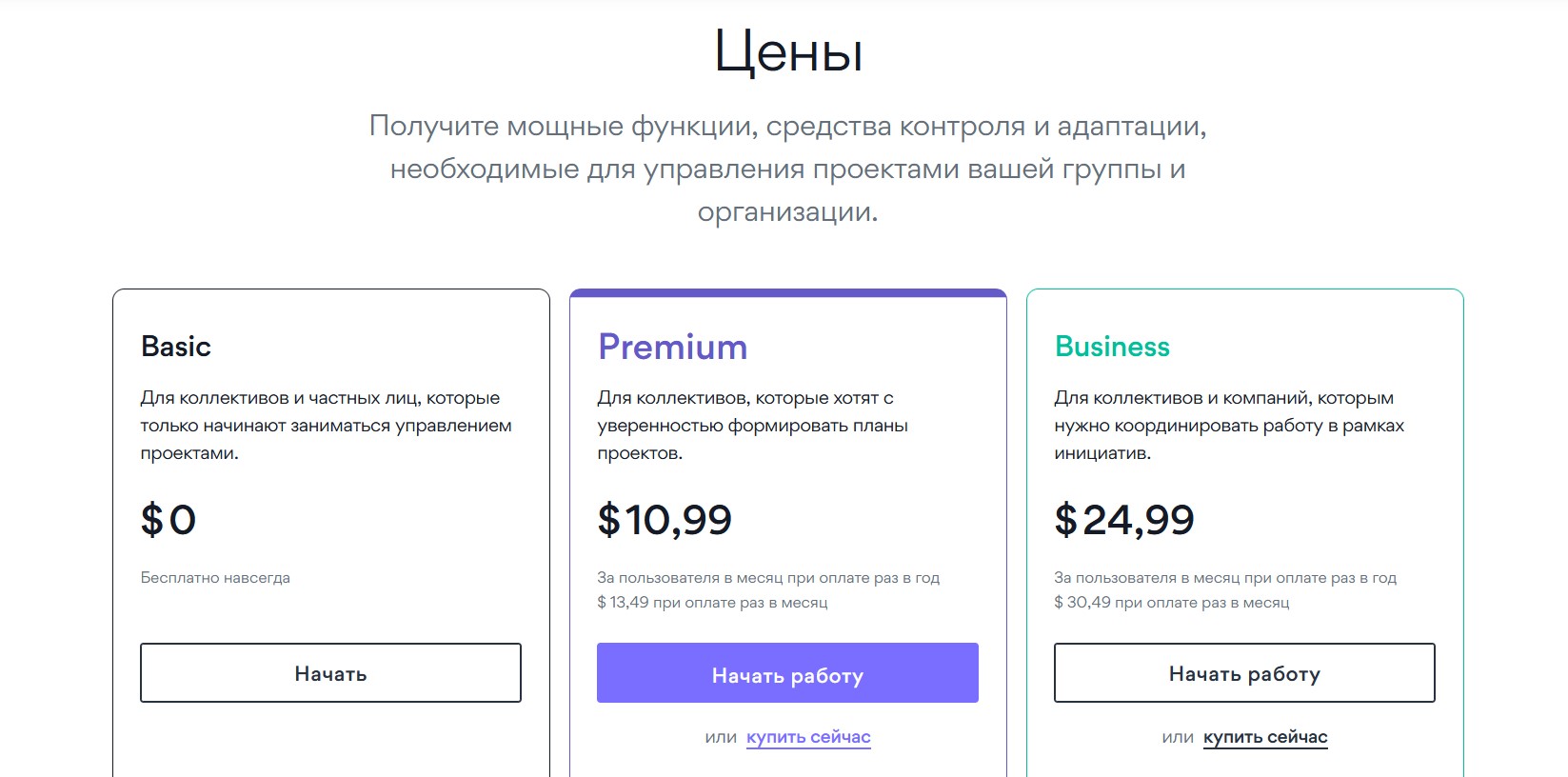Screen dimensions: 1568x777
Task: Click the green Business plan title
Action: 1112,347
